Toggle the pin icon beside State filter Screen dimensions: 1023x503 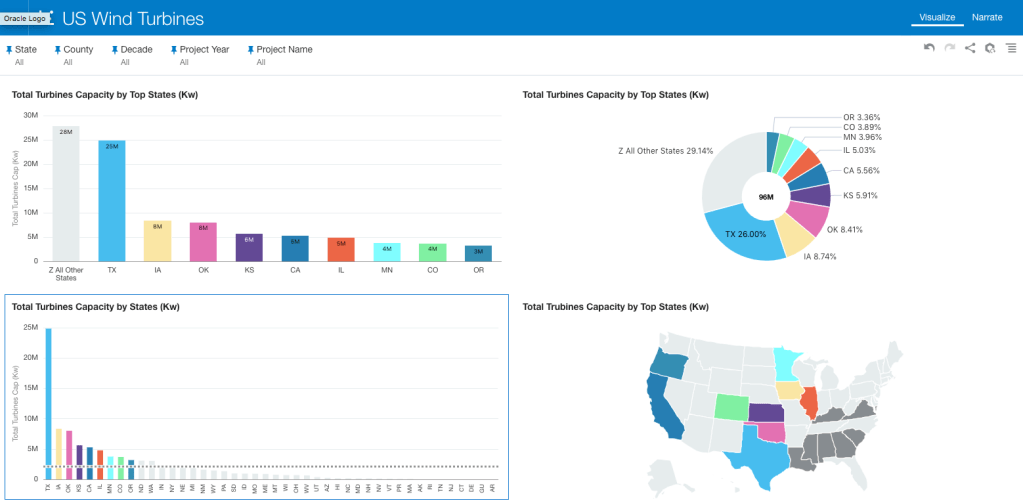tap(9, 49)
